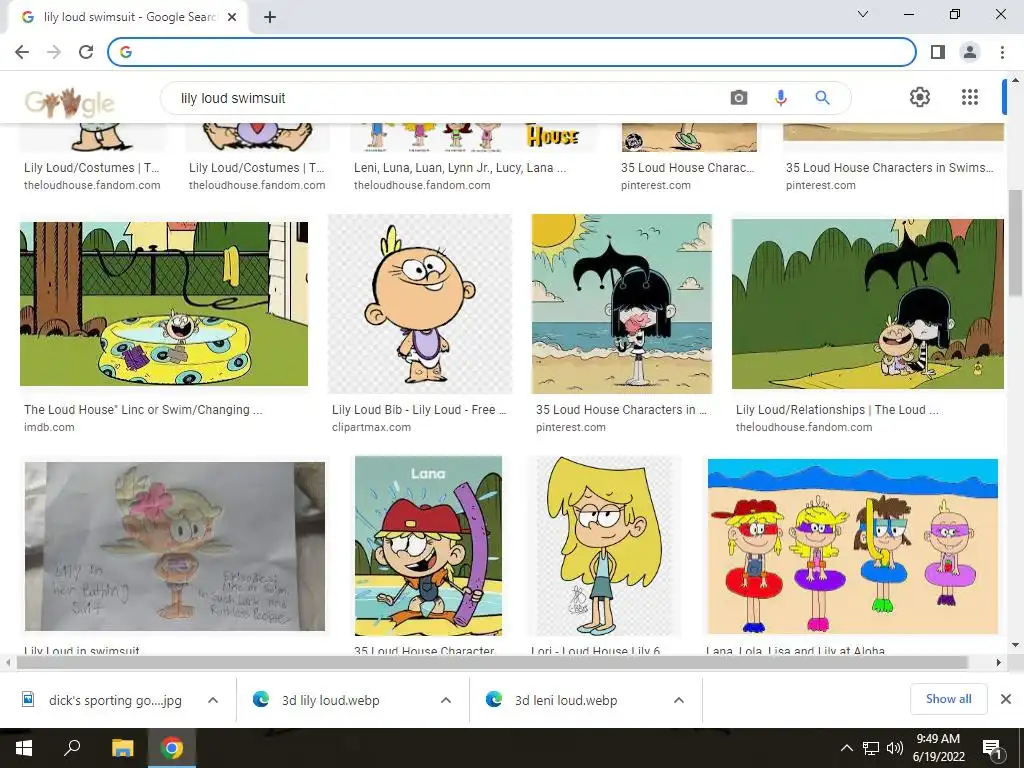Open a new browser tab

pos(270,17)
